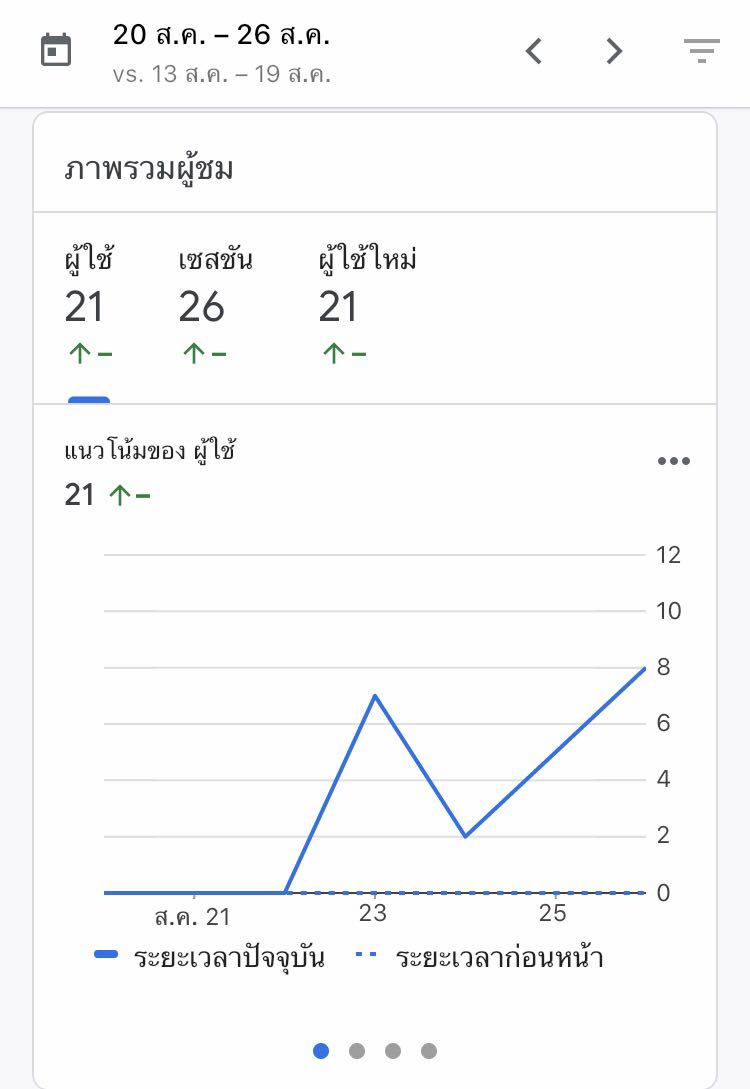The image size is (750, 1089).
Task: Go to third carousel page dot
Action: tap(393, 1051)
